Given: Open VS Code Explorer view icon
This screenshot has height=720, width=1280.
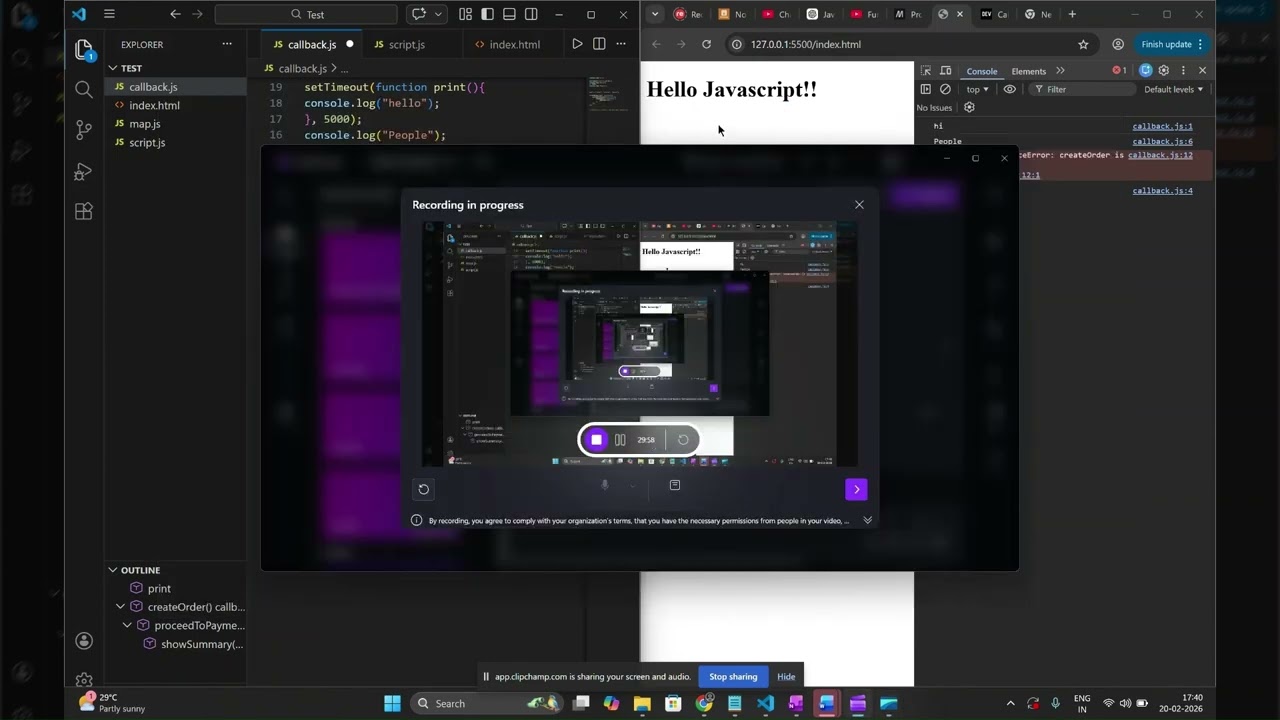Looking at the screenshot, I should click(x=84, y=49).
